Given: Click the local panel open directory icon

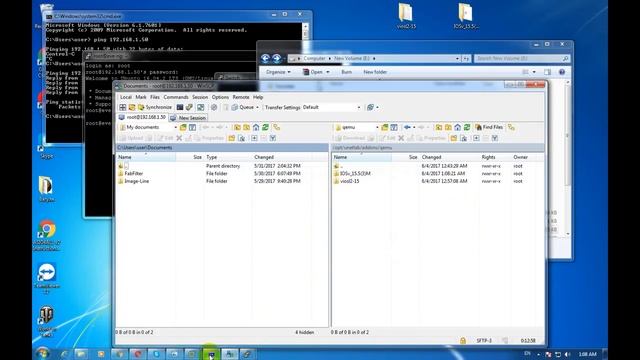Looking at the screenshot, I should [x=183, y=127].
